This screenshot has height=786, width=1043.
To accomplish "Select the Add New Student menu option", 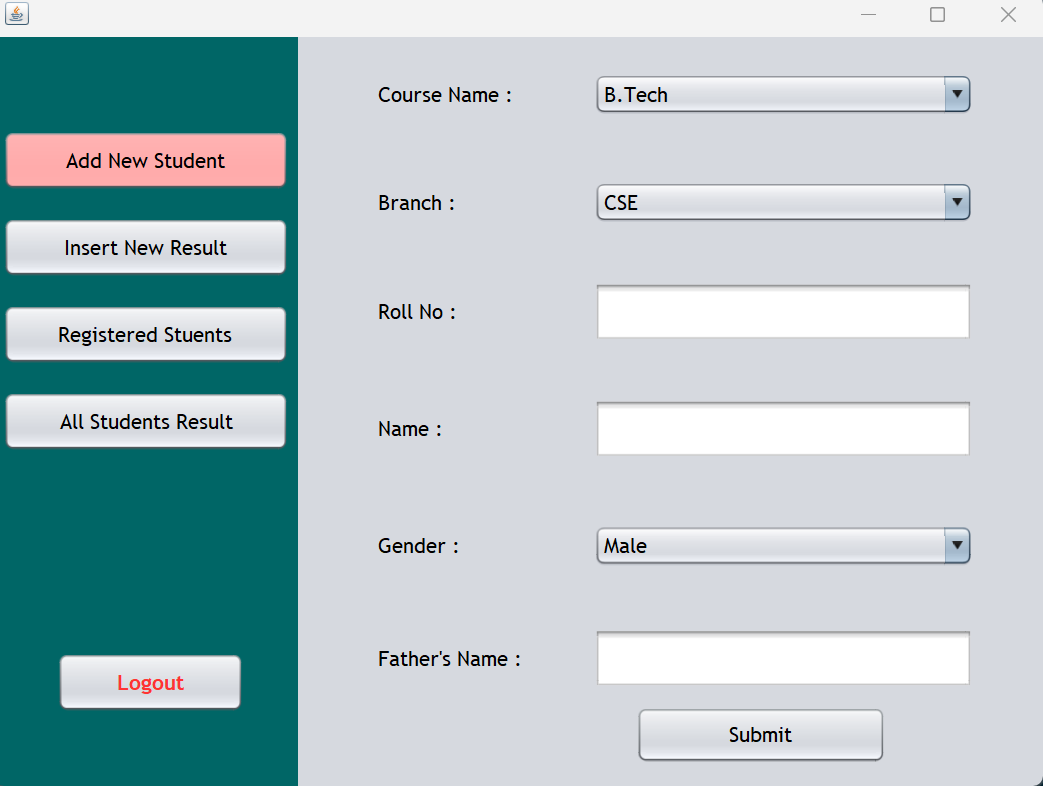I will pos(145,160).
